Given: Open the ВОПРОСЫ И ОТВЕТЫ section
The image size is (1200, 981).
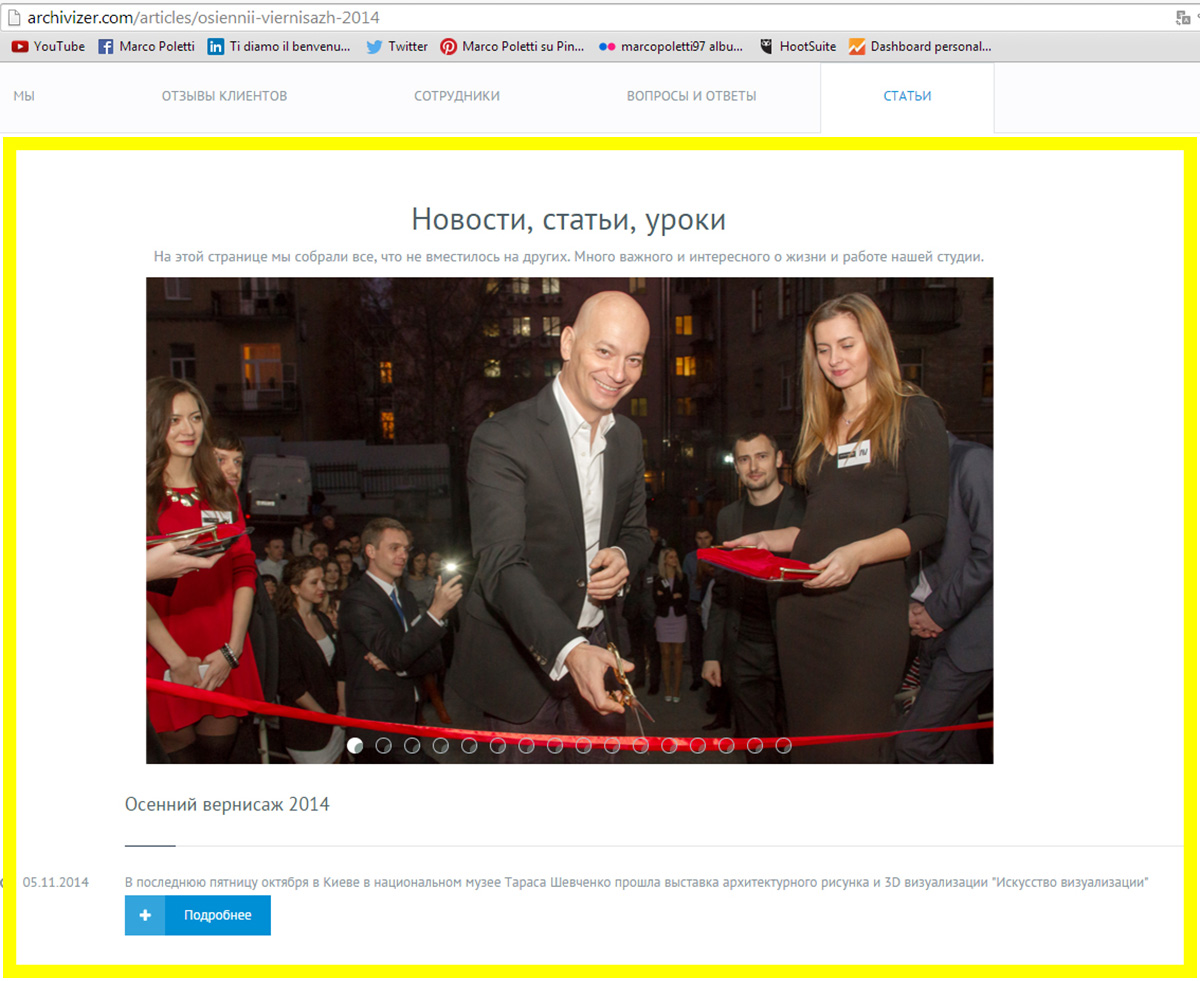Looking at the screenshot, I should click(x=691, y=96).
